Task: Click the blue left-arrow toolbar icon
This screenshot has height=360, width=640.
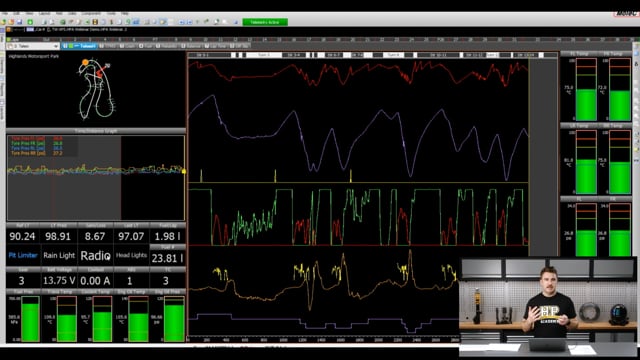Action: 181,22
